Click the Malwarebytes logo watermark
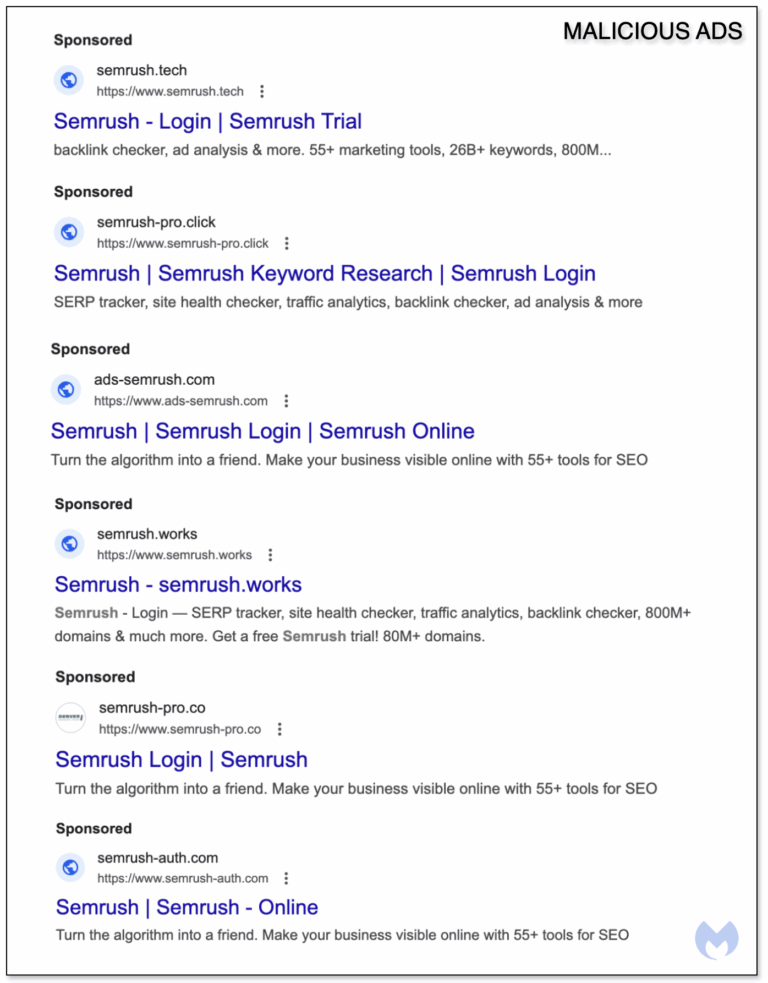This screenshot has height=983, width=768. click(716, 938)
